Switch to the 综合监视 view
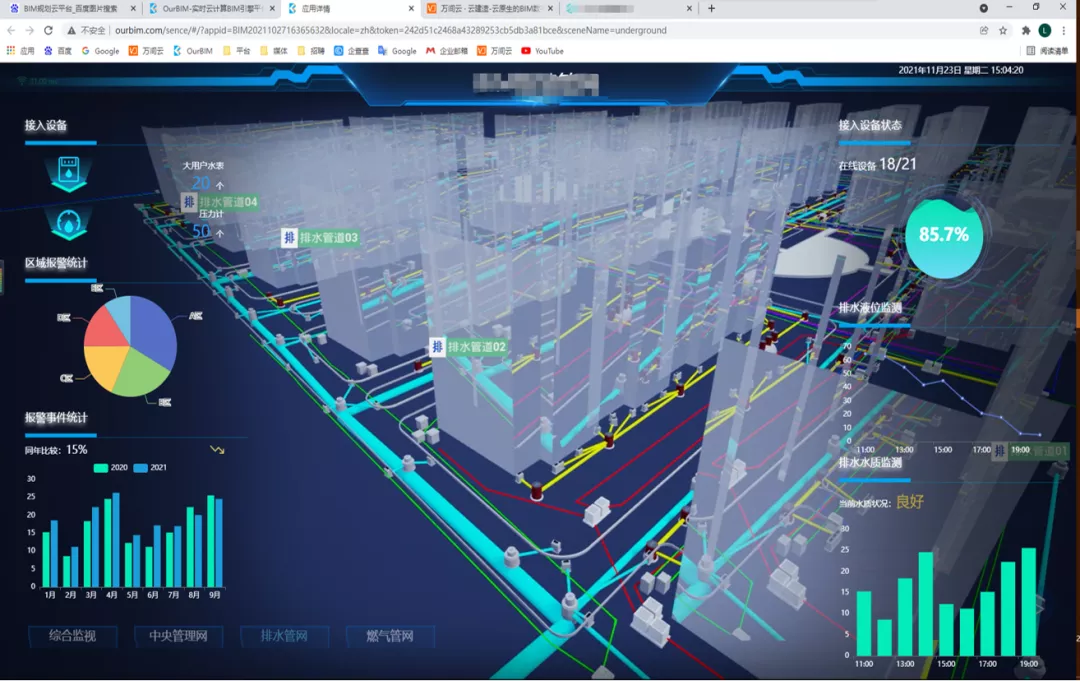The width and height of the screenshot is (1080, 681). pyautogui.click(x=72, y=636)
